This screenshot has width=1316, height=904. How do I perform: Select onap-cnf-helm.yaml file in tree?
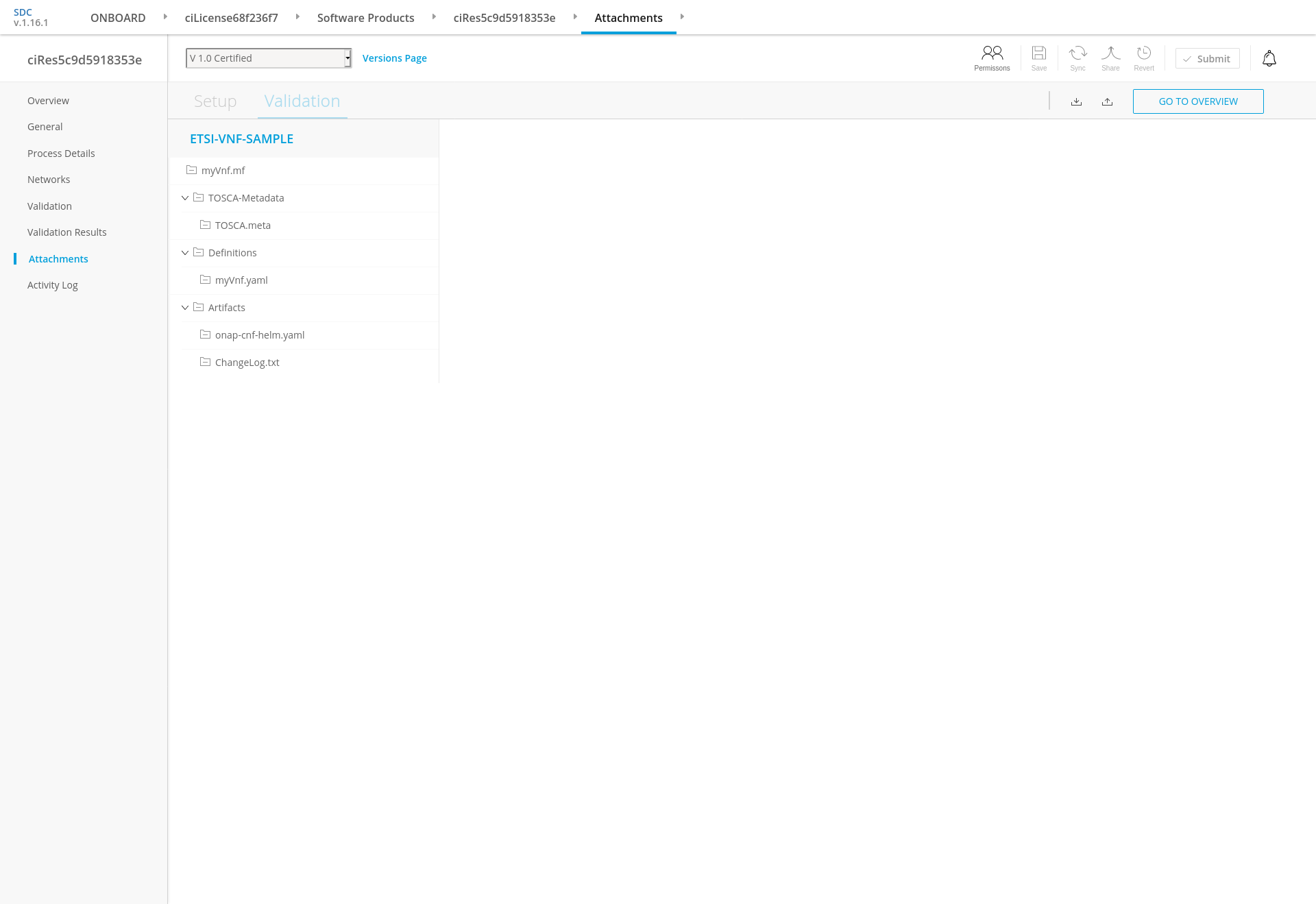coord(259,335)
